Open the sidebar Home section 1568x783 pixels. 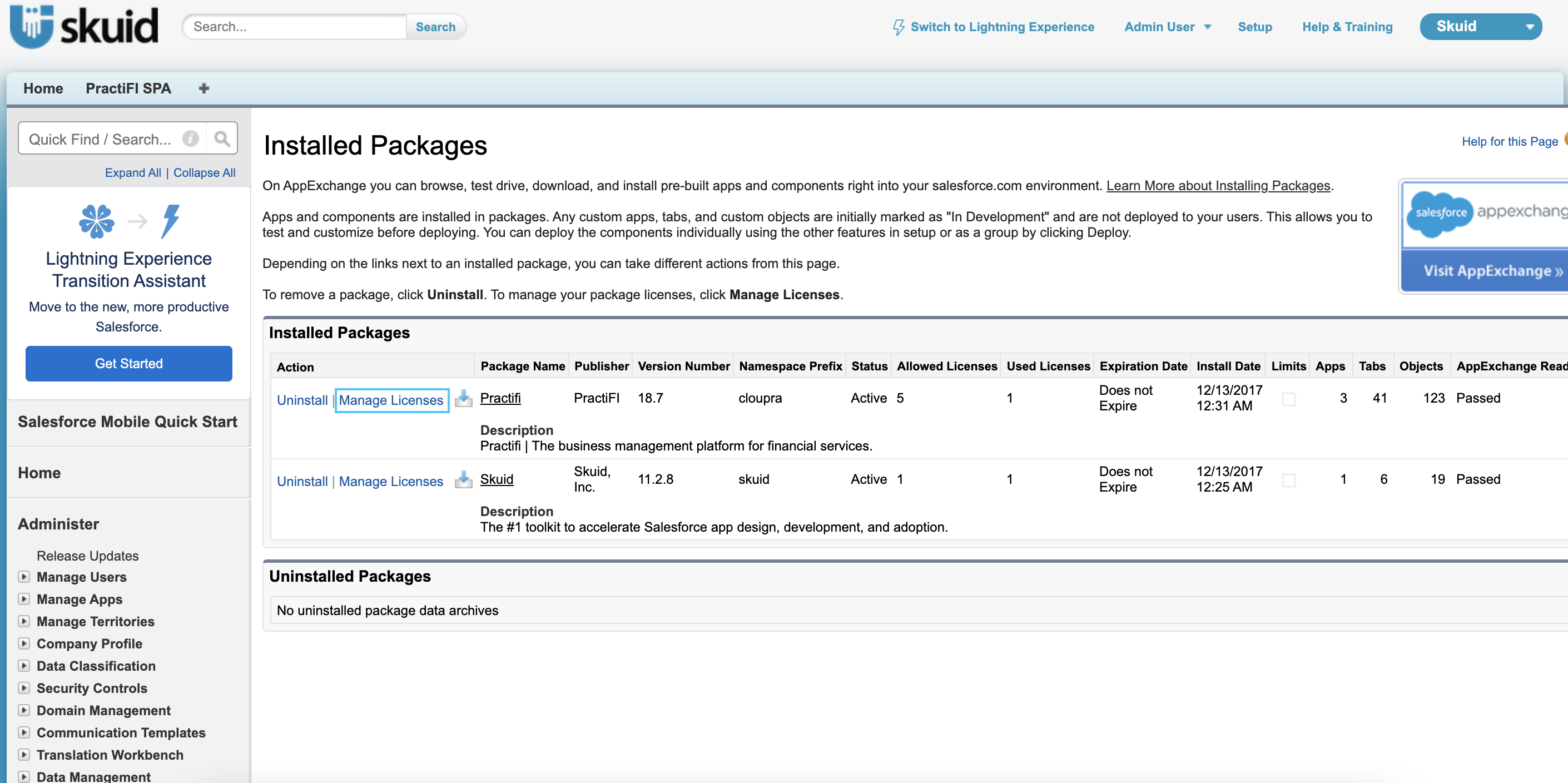pyautogui.click(x=39, y=473)
